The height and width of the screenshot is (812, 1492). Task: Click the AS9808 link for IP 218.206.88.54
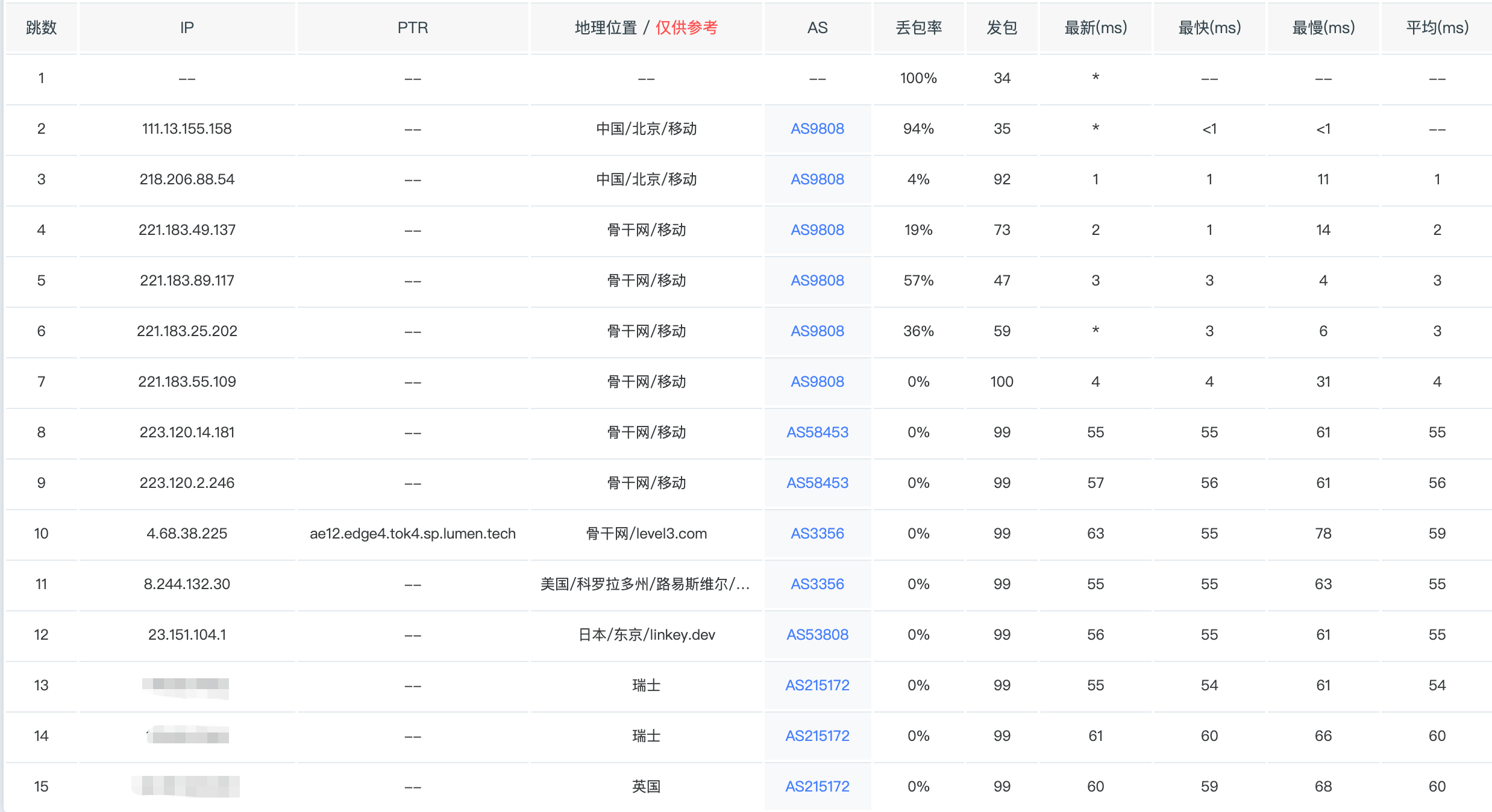[x=817, y=180]
